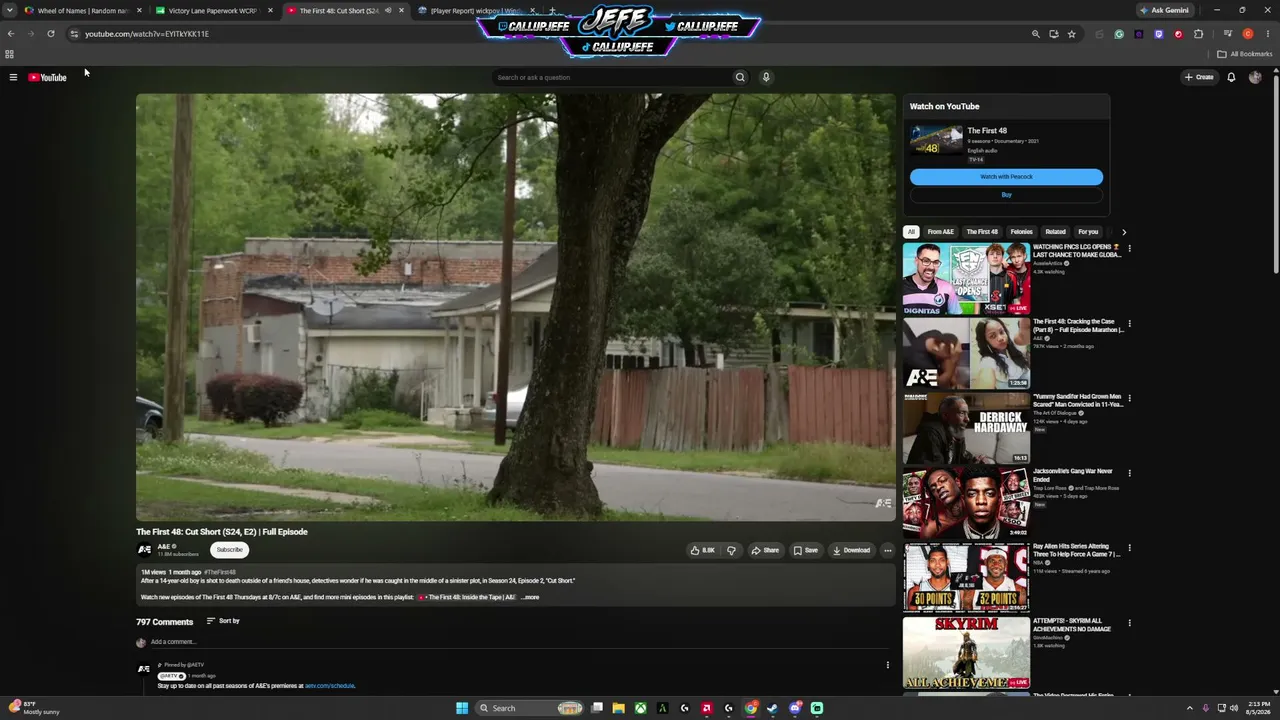Screen dimensions: 1280x720
Task: Open pinned comment options menu
Action: [x=887, y=665]
